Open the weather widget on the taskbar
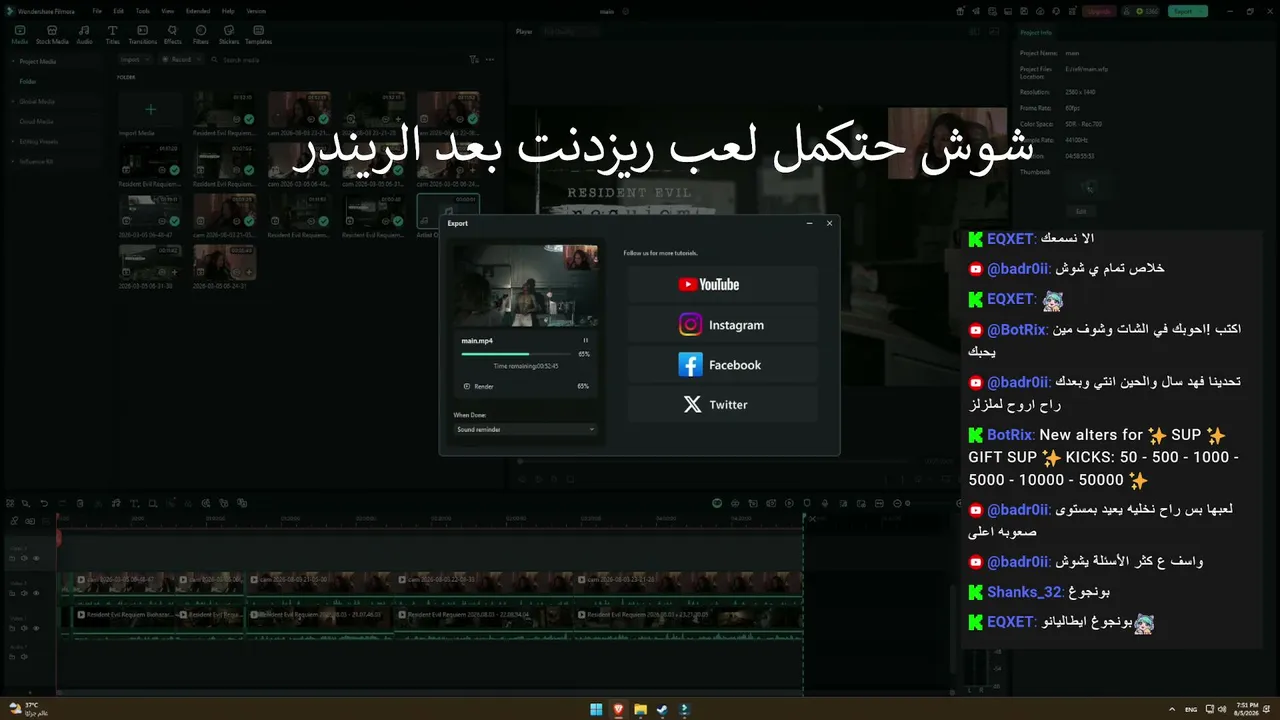Viewport: 1280px width, 720px height. coord(28,709)
